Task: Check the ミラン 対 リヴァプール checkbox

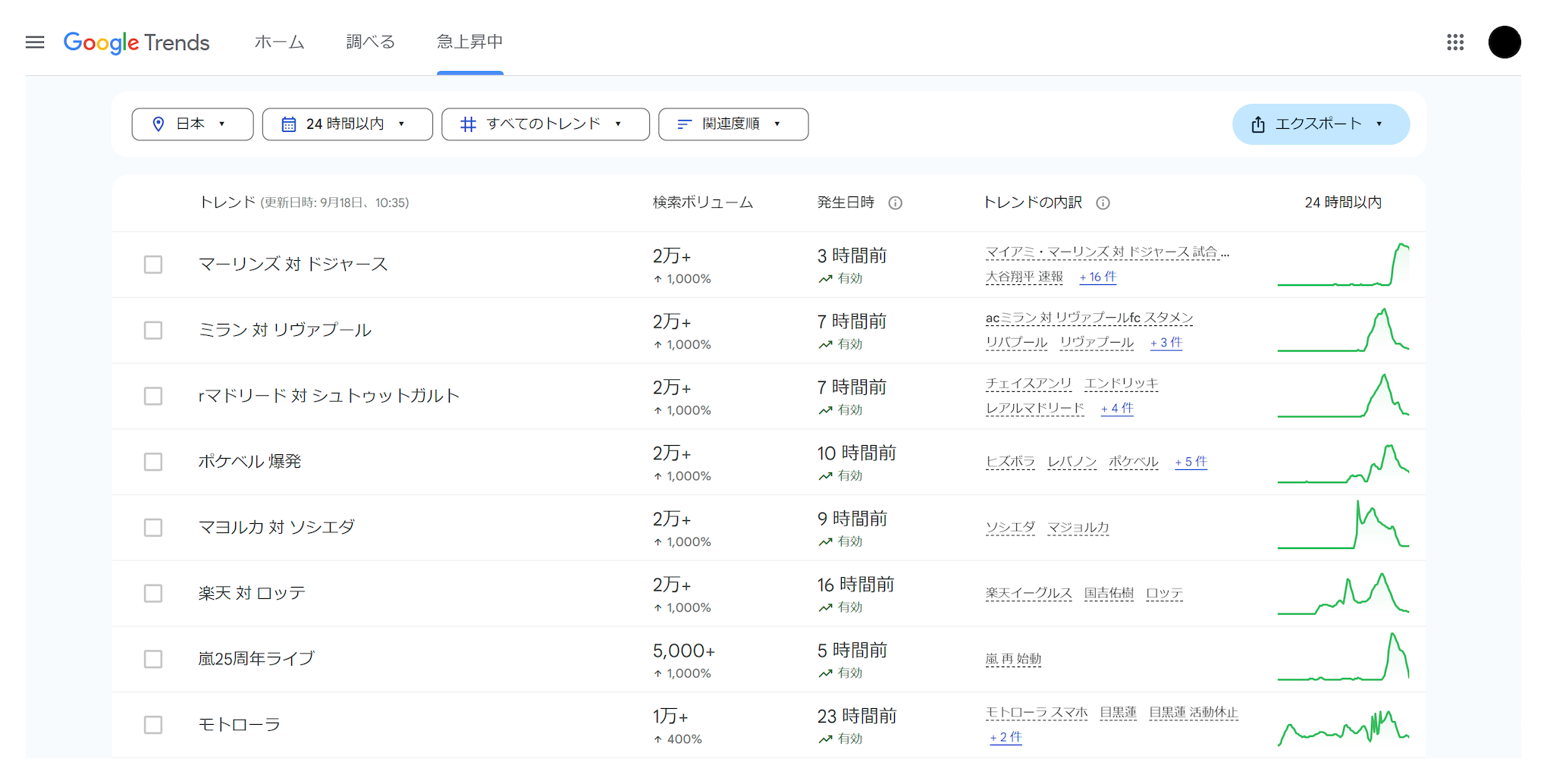Action: point(153,331)
